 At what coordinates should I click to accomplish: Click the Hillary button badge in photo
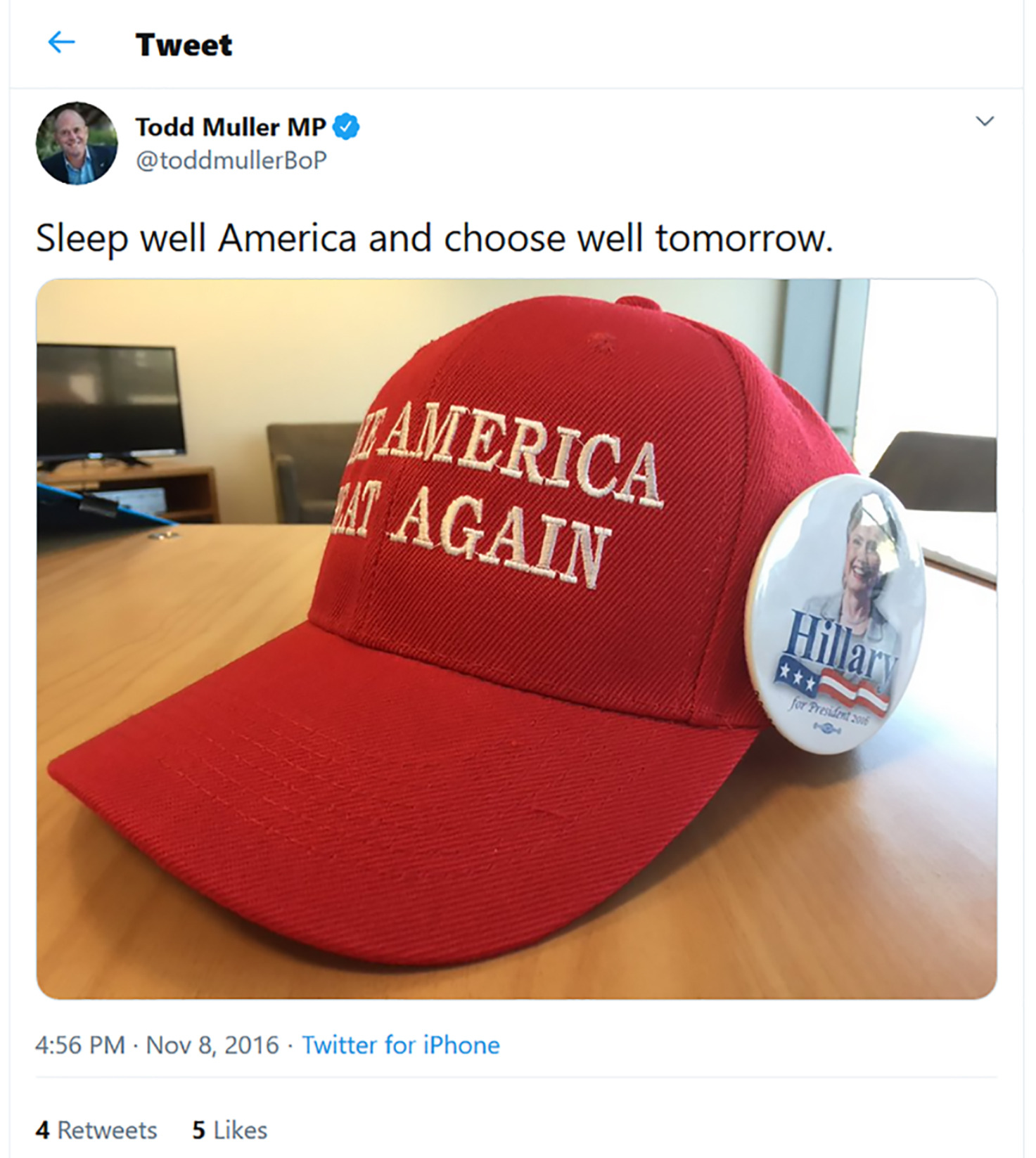click(836, 614)
